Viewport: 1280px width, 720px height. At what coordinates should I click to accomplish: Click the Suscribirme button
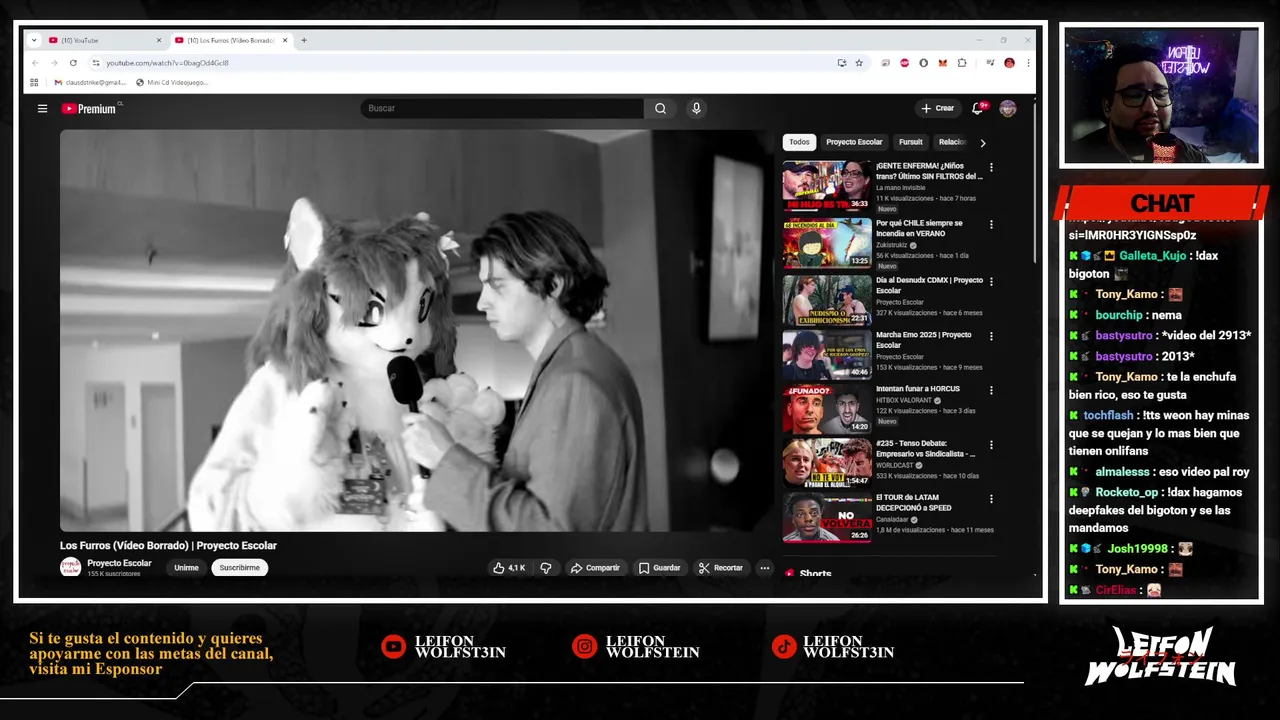tap(239, 568)
